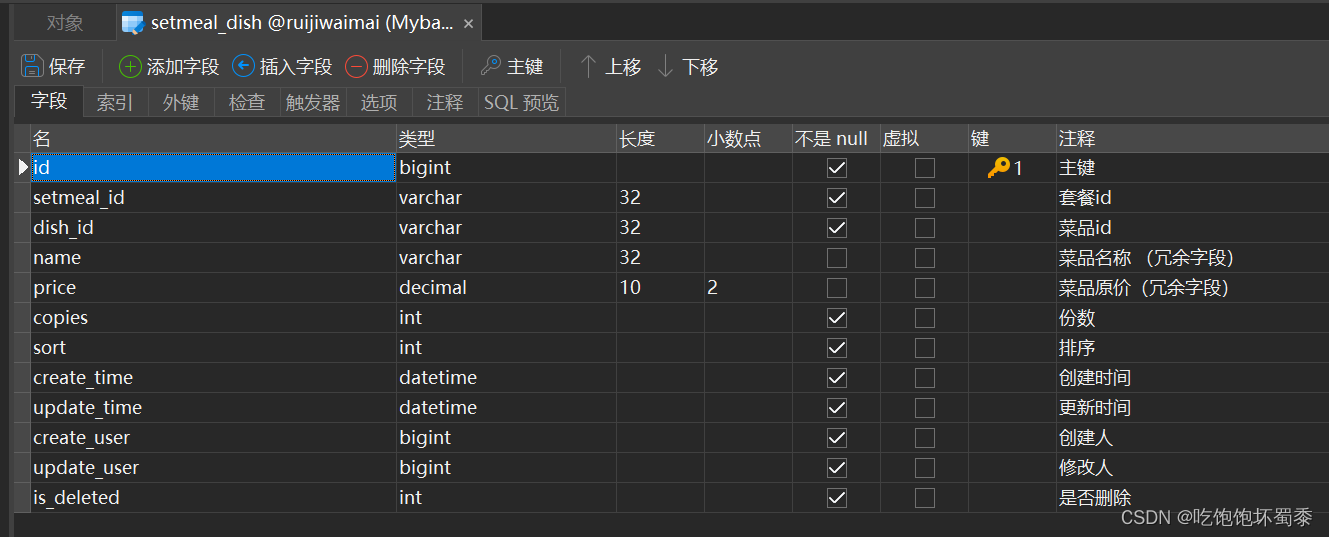This screenshot has height=537, width=1329.
Task: Select the is_deleted field name cell
Action: click(213, 498)
